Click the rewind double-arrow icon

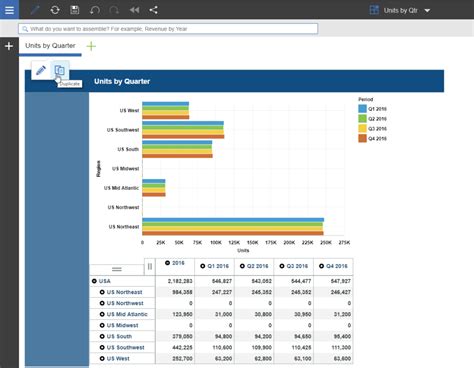point(134,10)
